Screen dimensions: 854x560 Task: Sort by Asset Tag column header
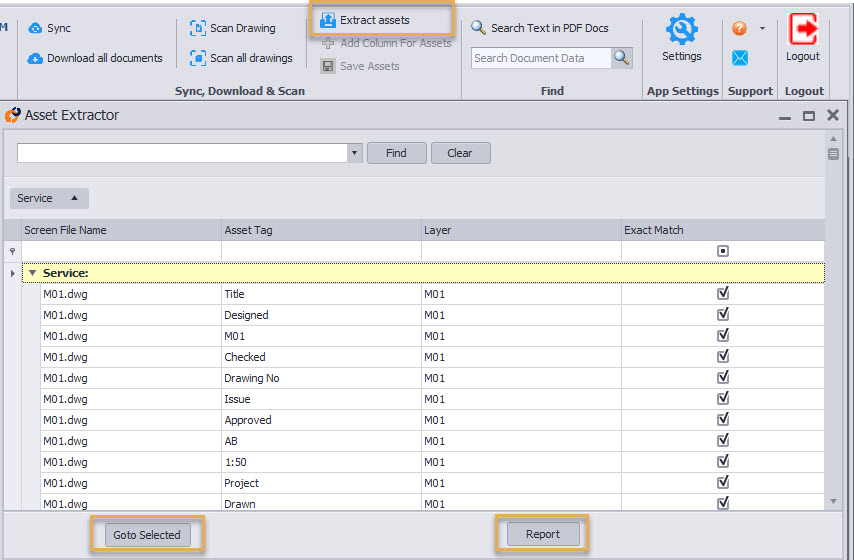(321, 230)
